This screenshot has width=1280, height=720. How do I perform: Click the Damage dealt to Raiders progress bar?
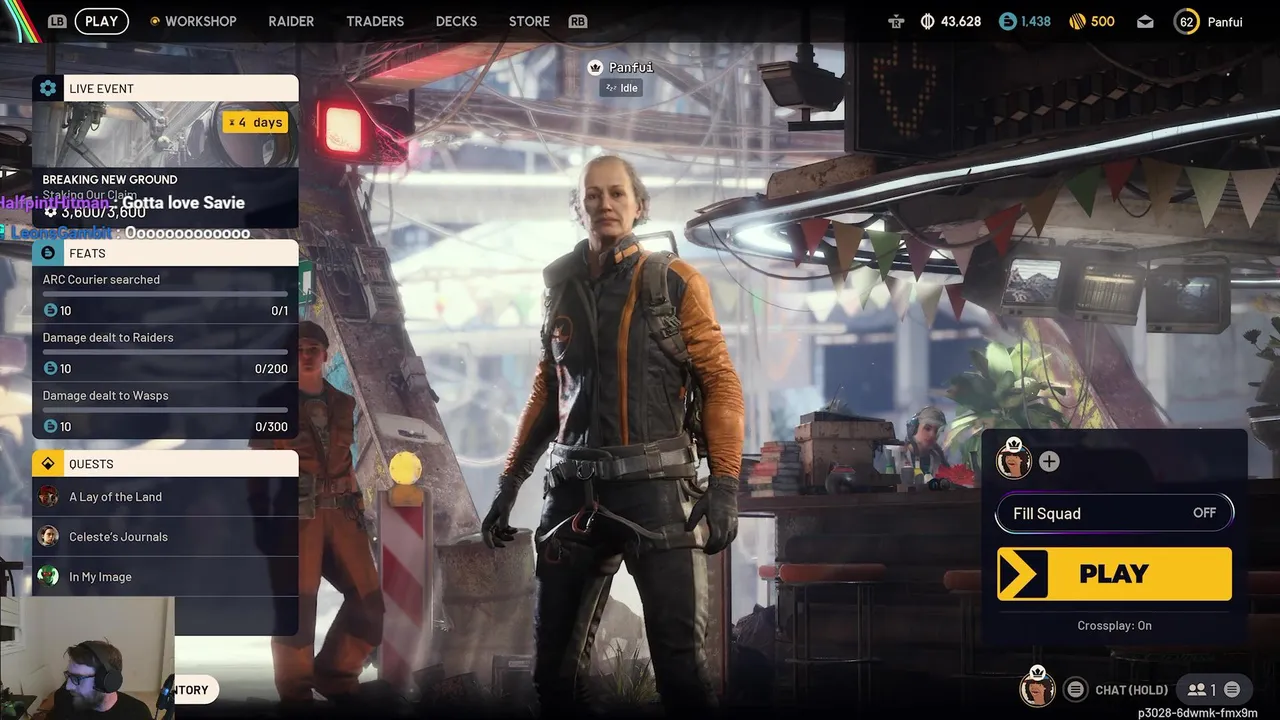tap(165, 352)
